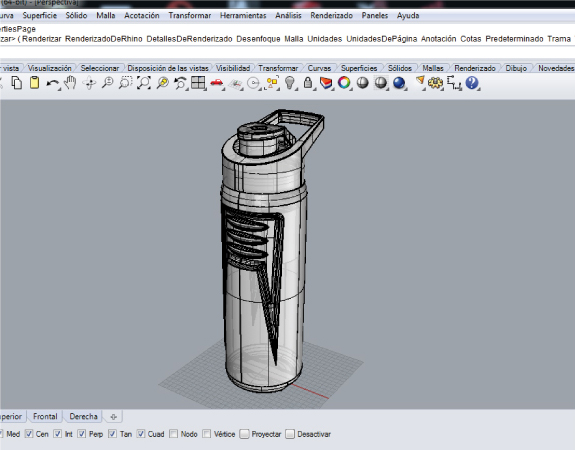This screenshot has height=450, width=575.
Task: Toggle the Cuad object snap checkbox
Action: pos(141,434)
